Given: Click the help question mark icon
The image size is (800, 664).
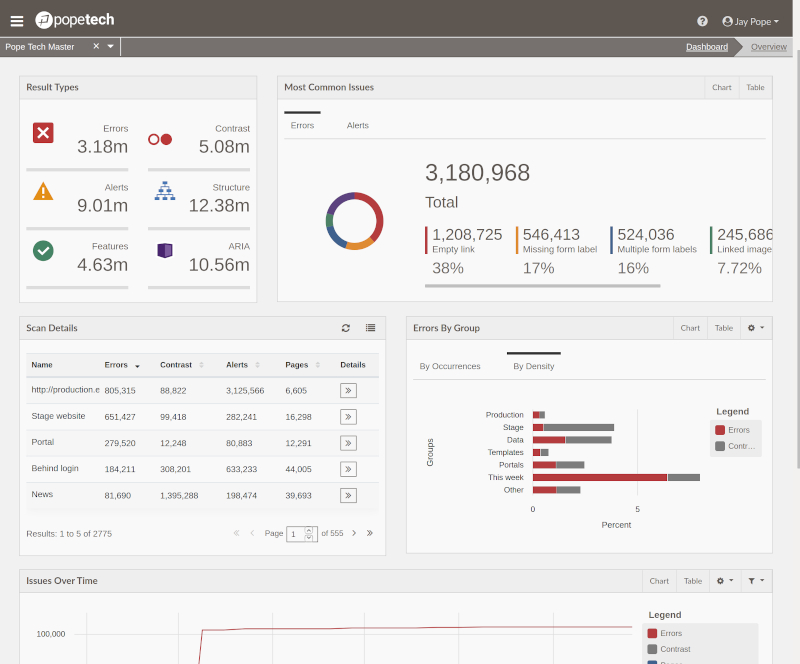Looking at the screenshot, I should [702, 21].
